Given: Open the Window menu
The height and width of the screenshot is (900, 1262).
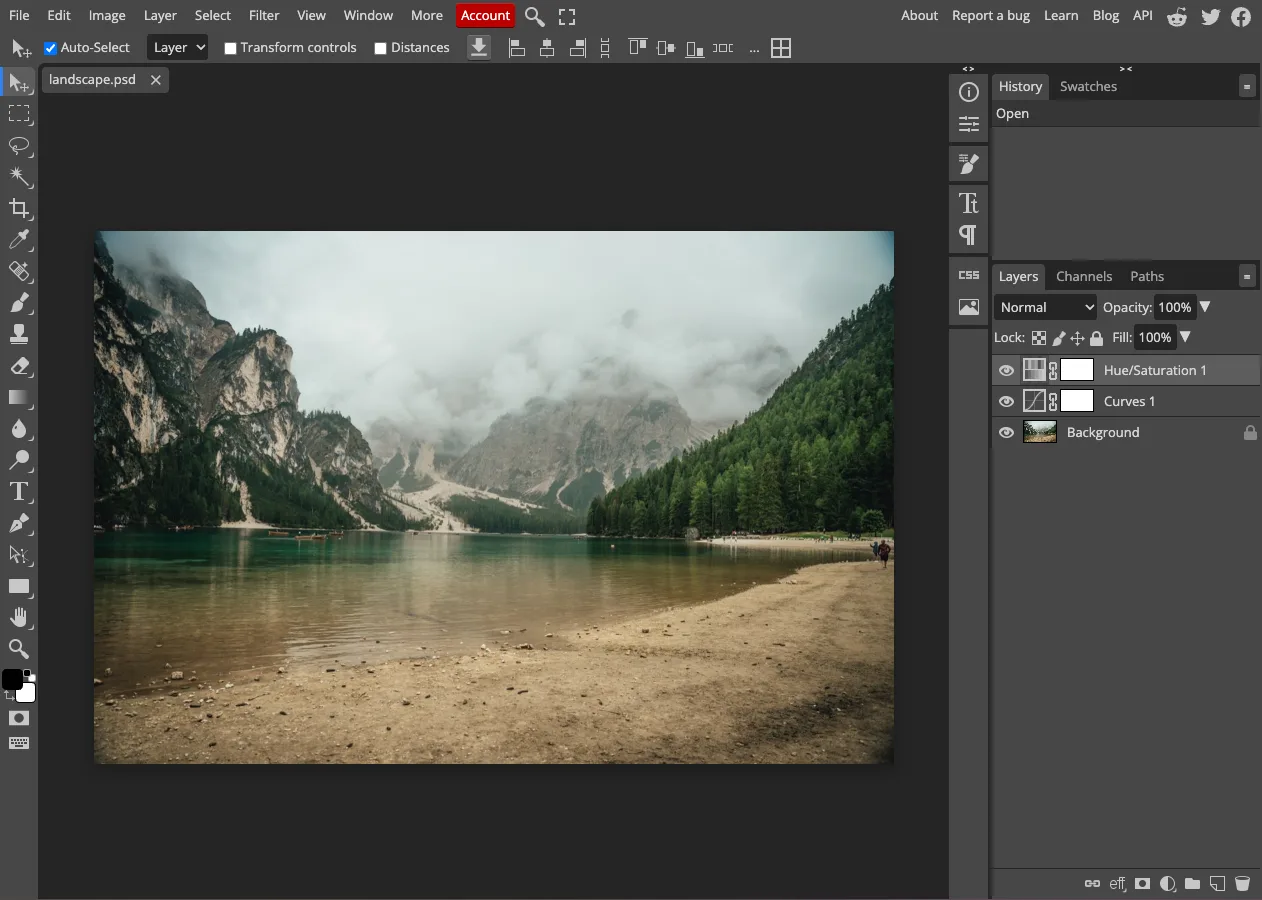Looking at the screenshot, I should 368,15.
